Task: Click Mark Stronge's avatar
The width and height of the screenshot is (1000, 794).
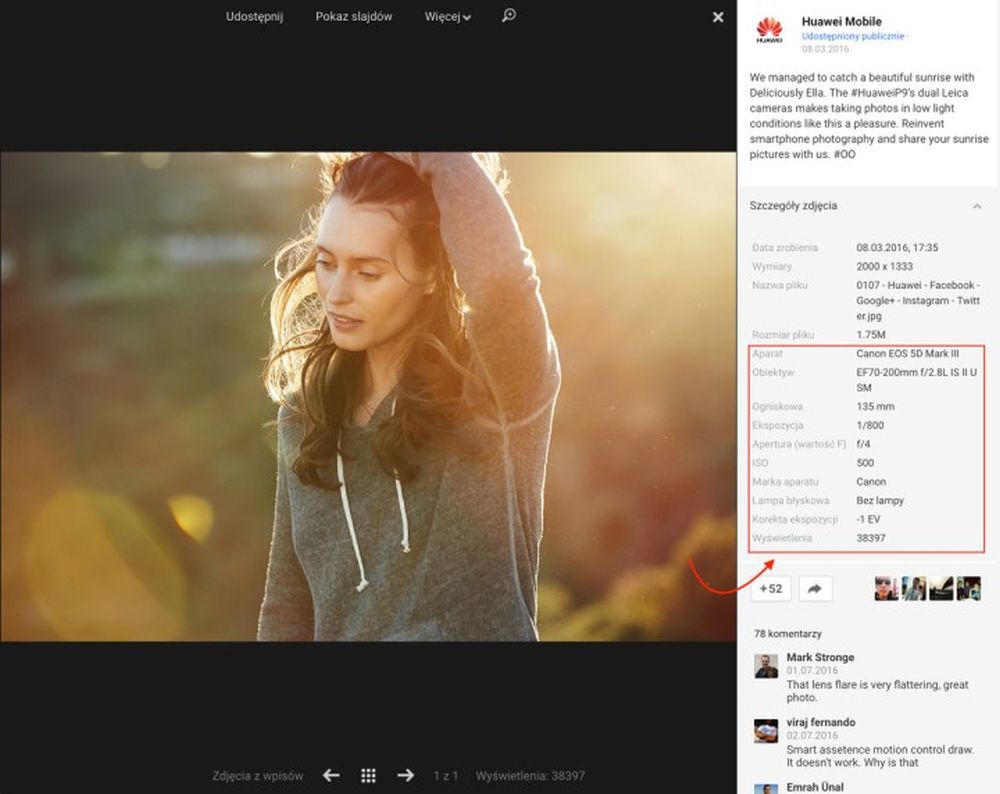Action: pyautogui.click(x=766, y=666)
